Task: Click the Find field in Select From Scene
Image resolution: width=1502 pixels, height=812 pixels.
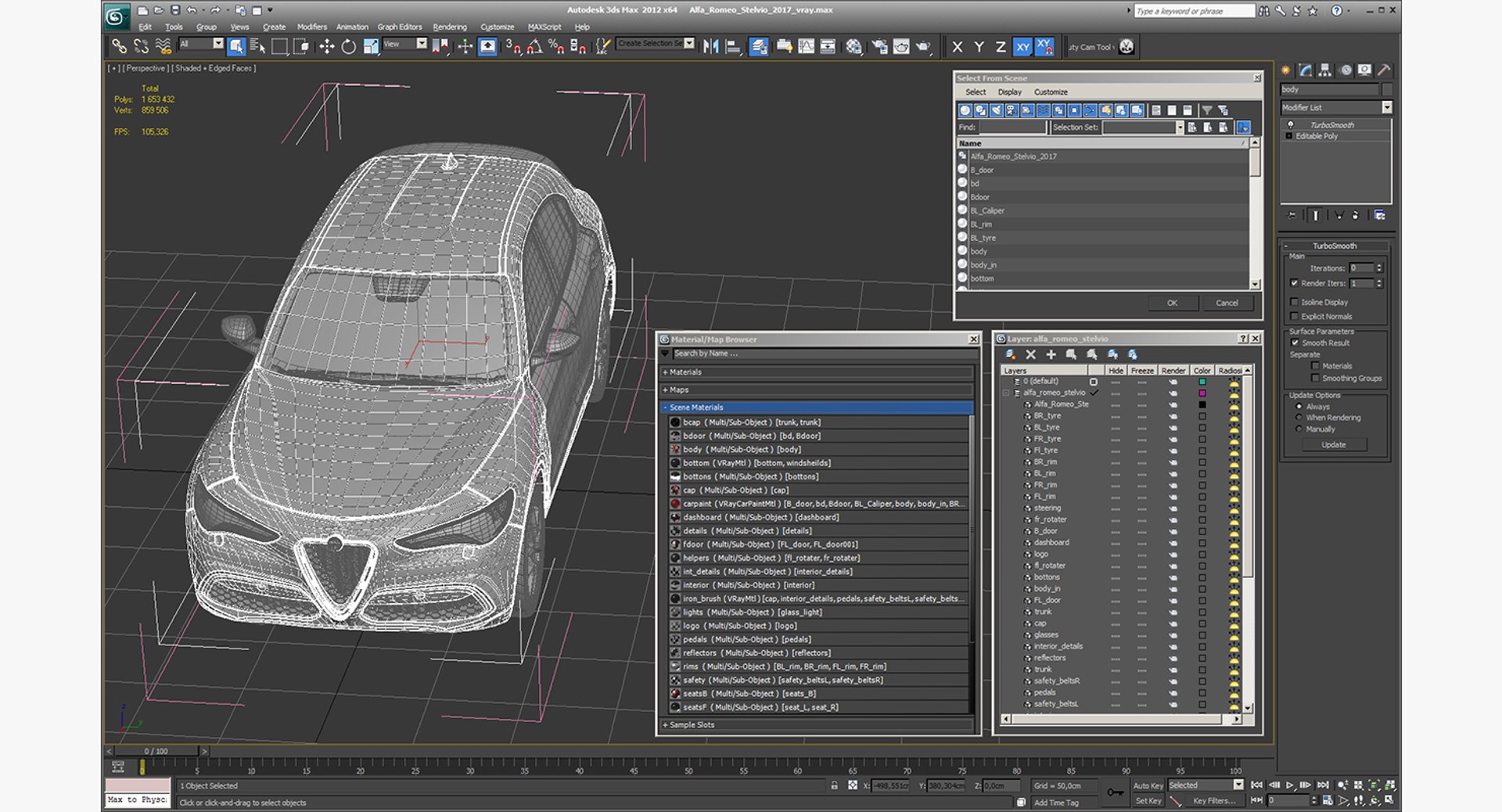Action: 1012,128
